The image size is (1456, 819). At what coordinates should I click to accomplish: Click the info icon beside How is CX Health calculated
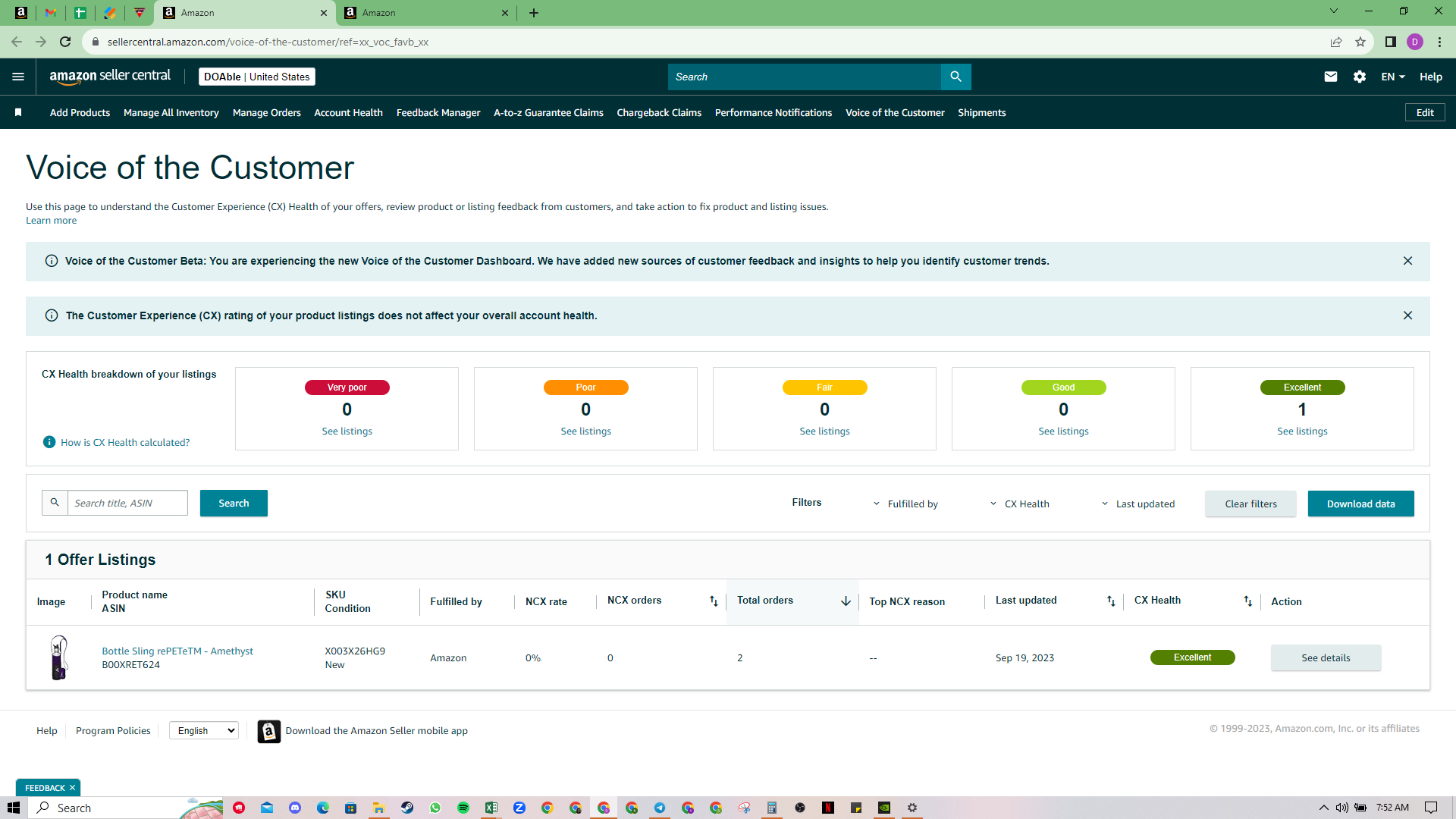[49, 442]
